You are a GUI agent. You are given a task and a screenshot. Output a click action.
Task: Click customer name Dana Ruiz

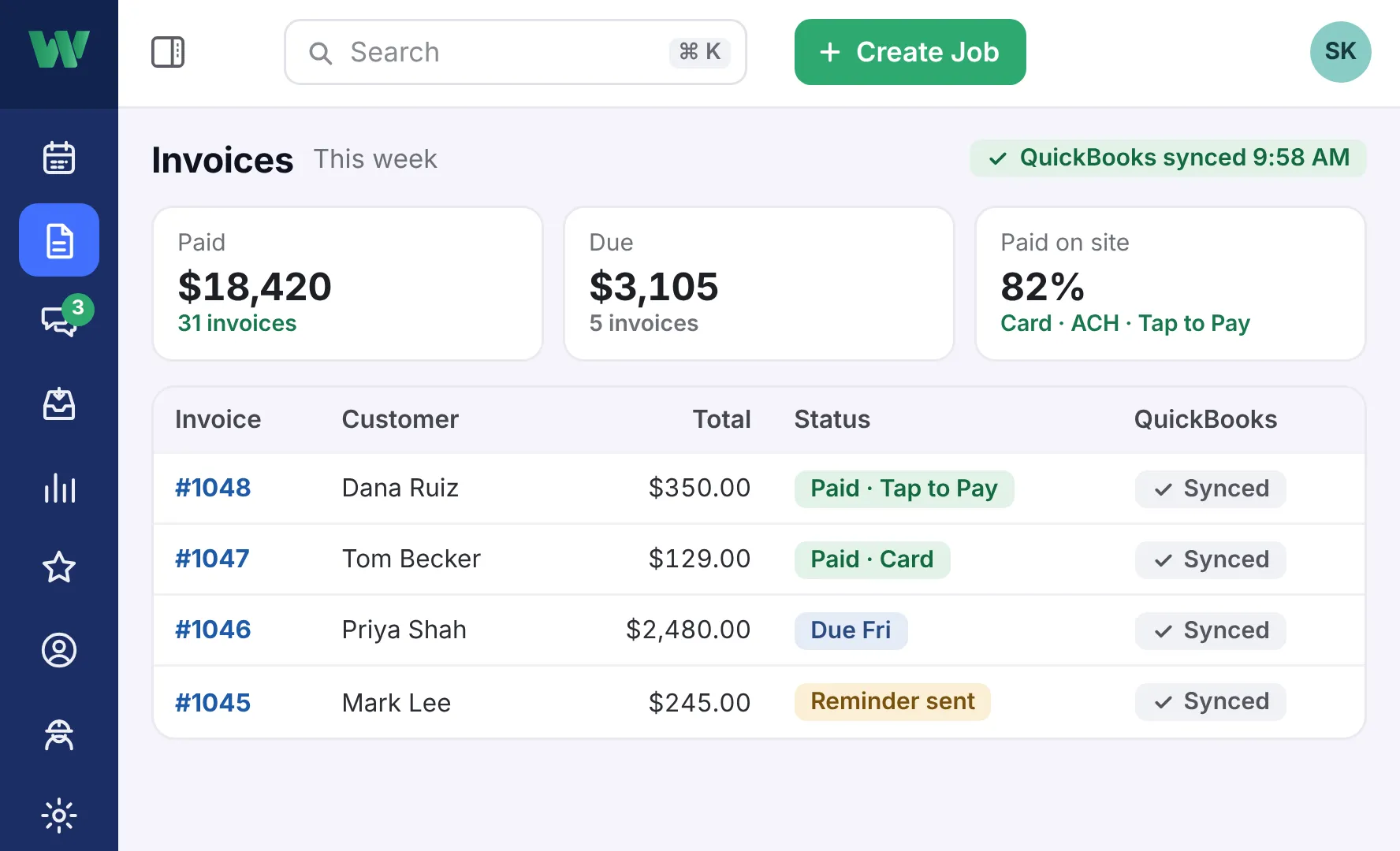[x=400, y=488]
